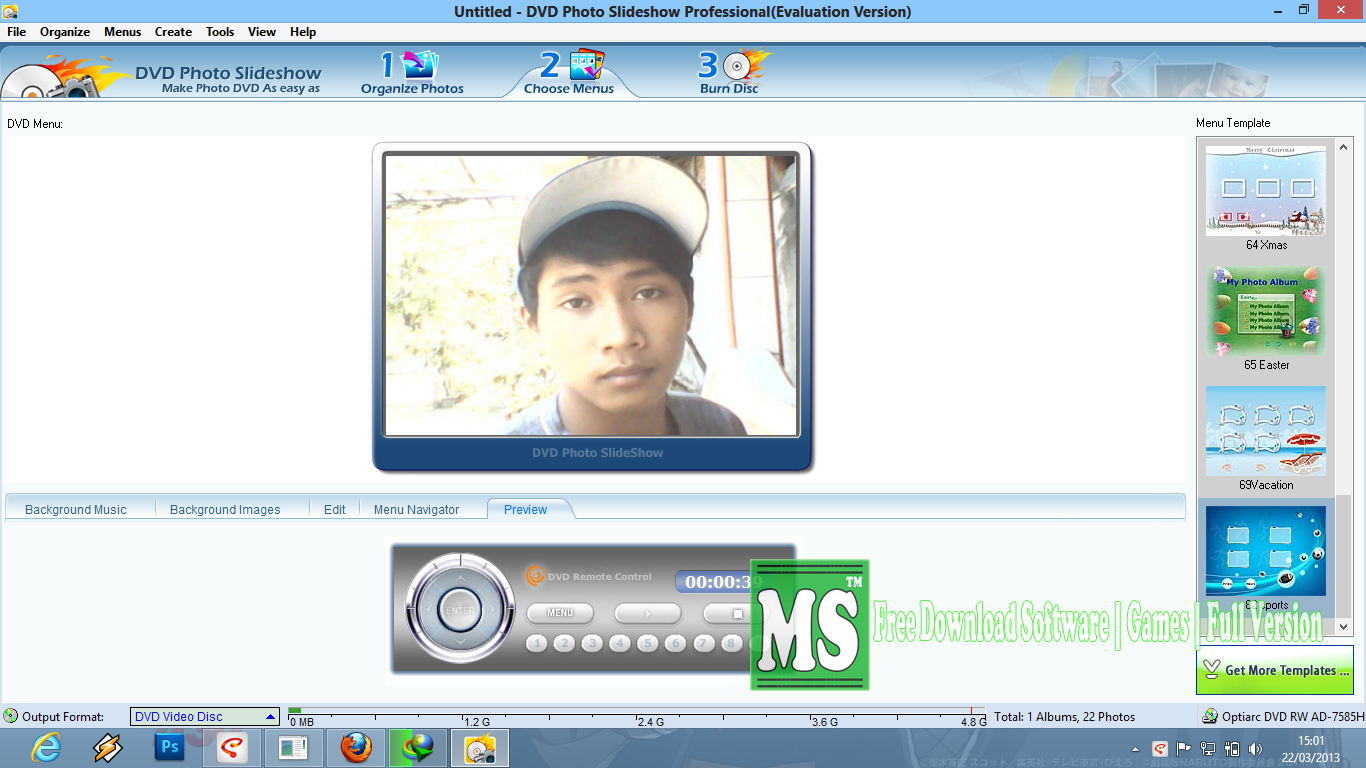This screenshot has height=768, width=1366.
Task: Click number 2 on the remote
Action: click(x=564, y=643)
